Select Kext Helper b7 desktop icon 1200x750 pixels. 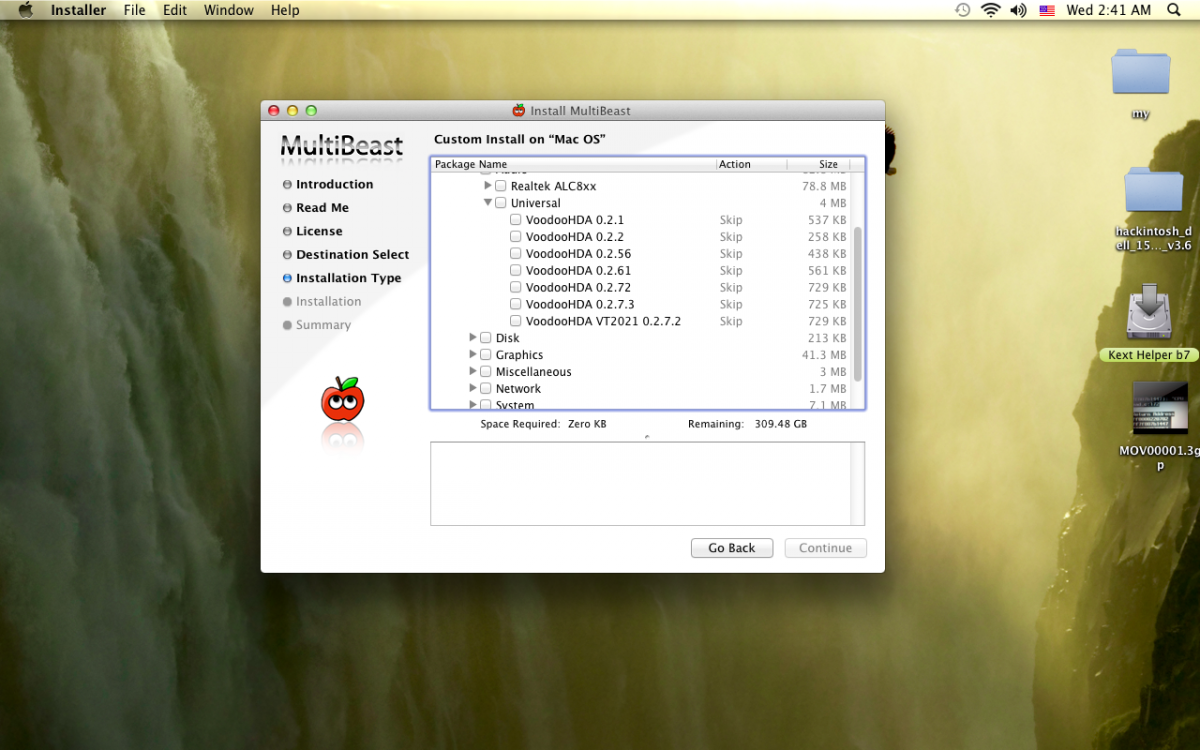pyautogui.click(x=1149, y=314)
